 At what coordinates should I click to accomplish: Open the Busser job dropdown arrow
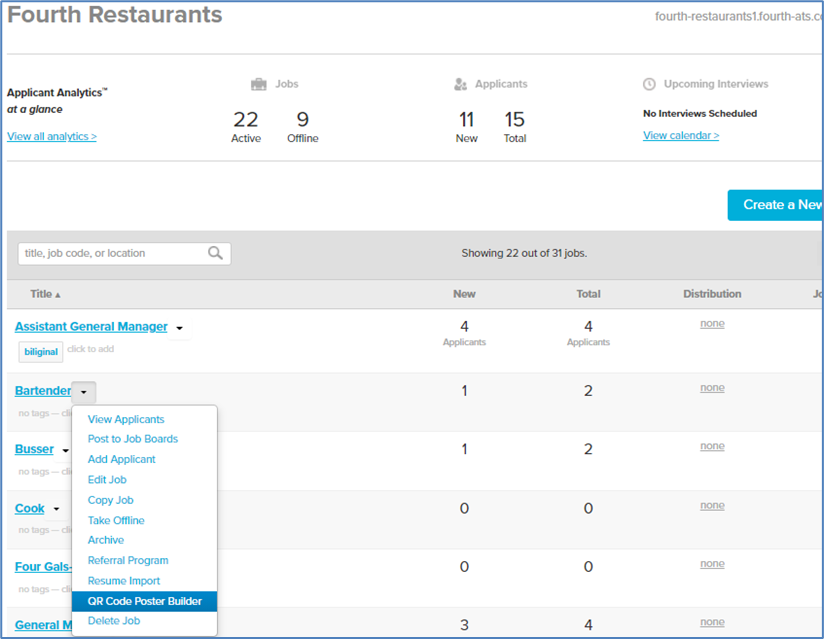(65, 450)
